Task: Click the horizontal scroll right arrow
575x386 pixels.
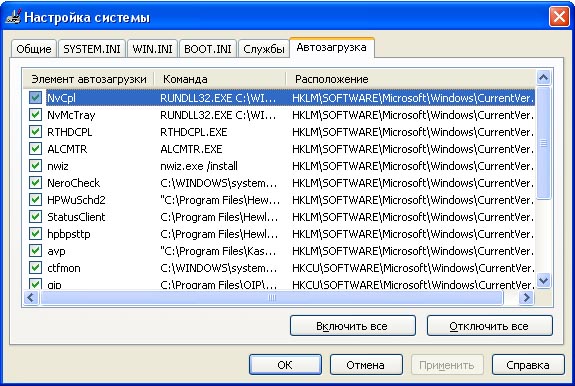Action: tap(527, 298)
